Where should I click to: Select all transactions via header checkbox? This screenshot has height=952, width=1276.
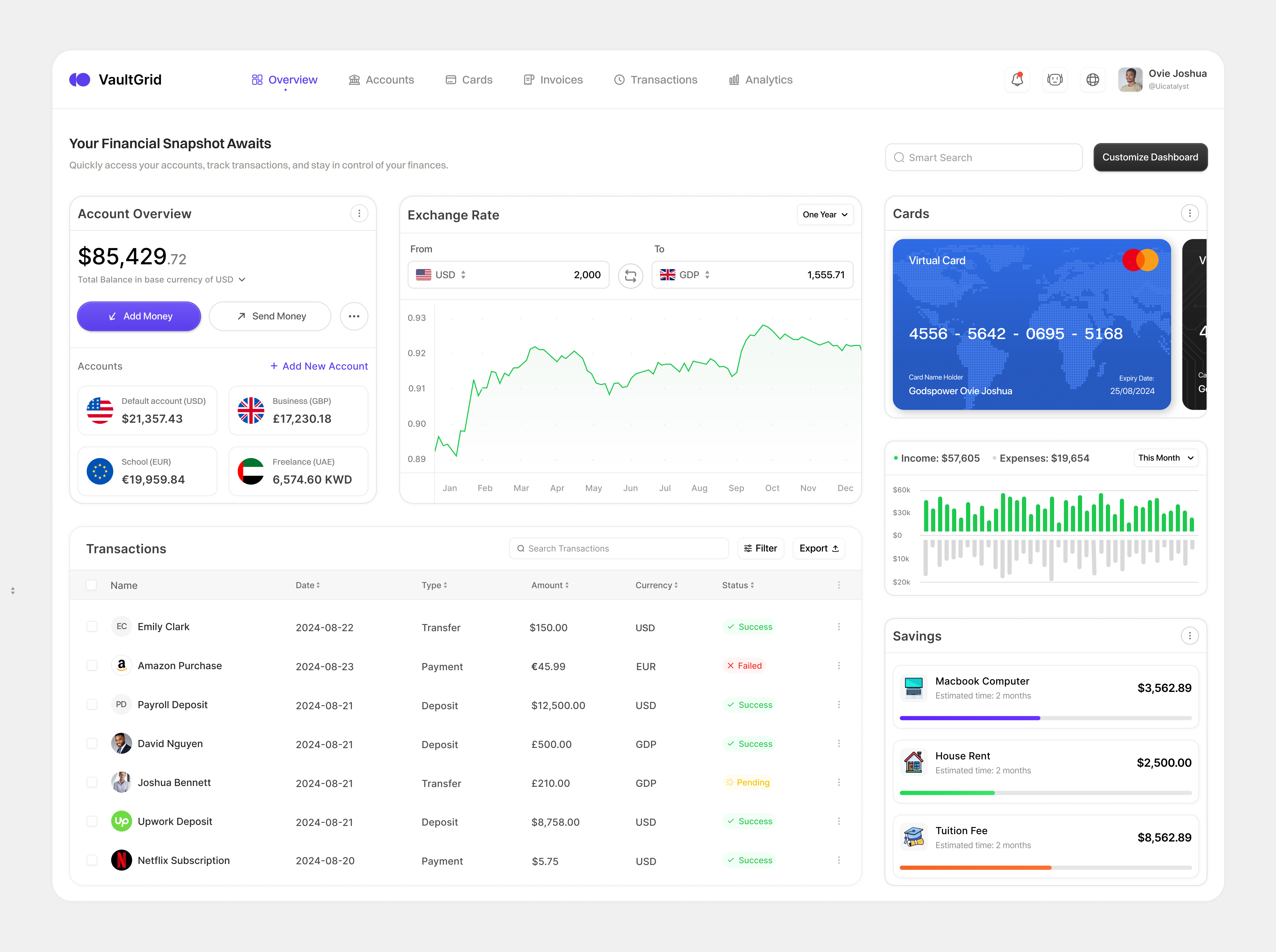[92, 585]
